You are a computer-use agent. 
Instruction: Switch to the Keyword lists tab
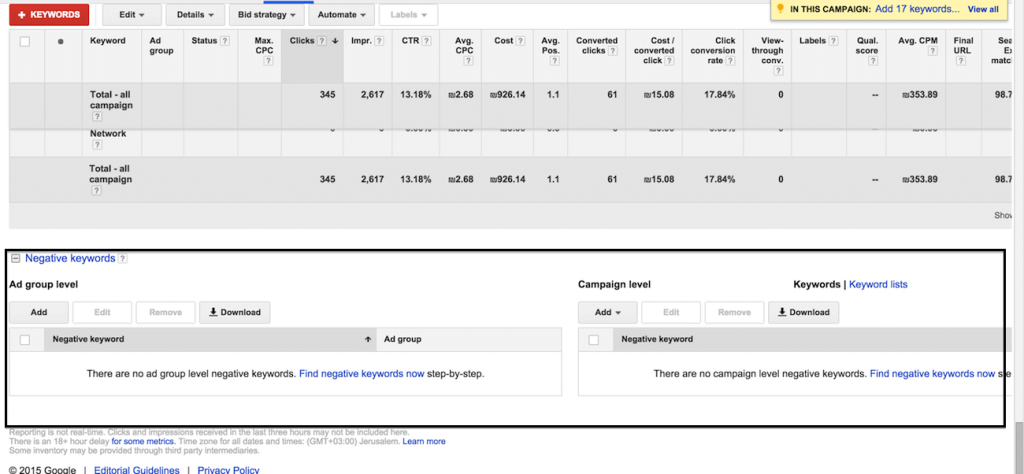point(878,284)
